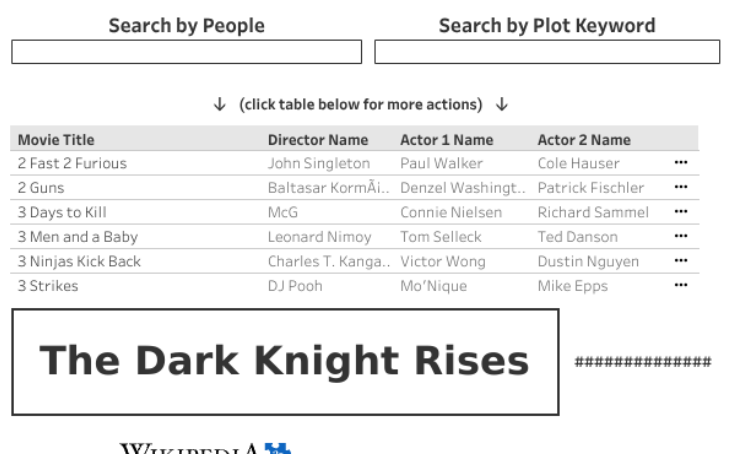
Task: Open more actions for 3 Strikes row
Action: click(681, 286)
